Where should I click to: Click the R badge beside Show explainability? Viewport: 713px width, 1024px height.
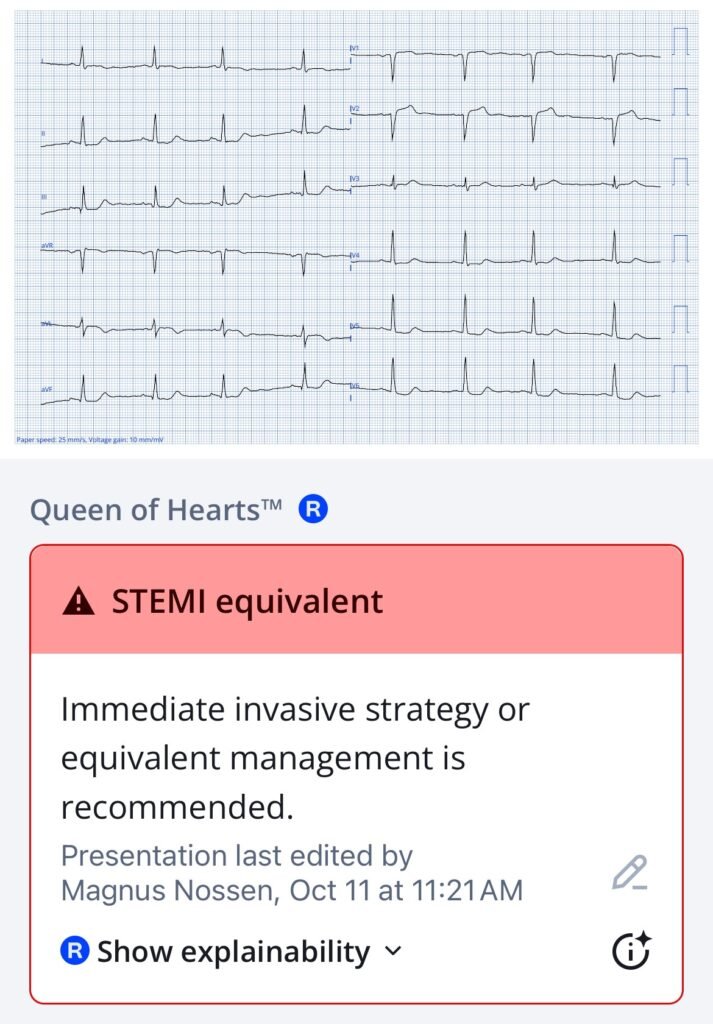(76, 951)
